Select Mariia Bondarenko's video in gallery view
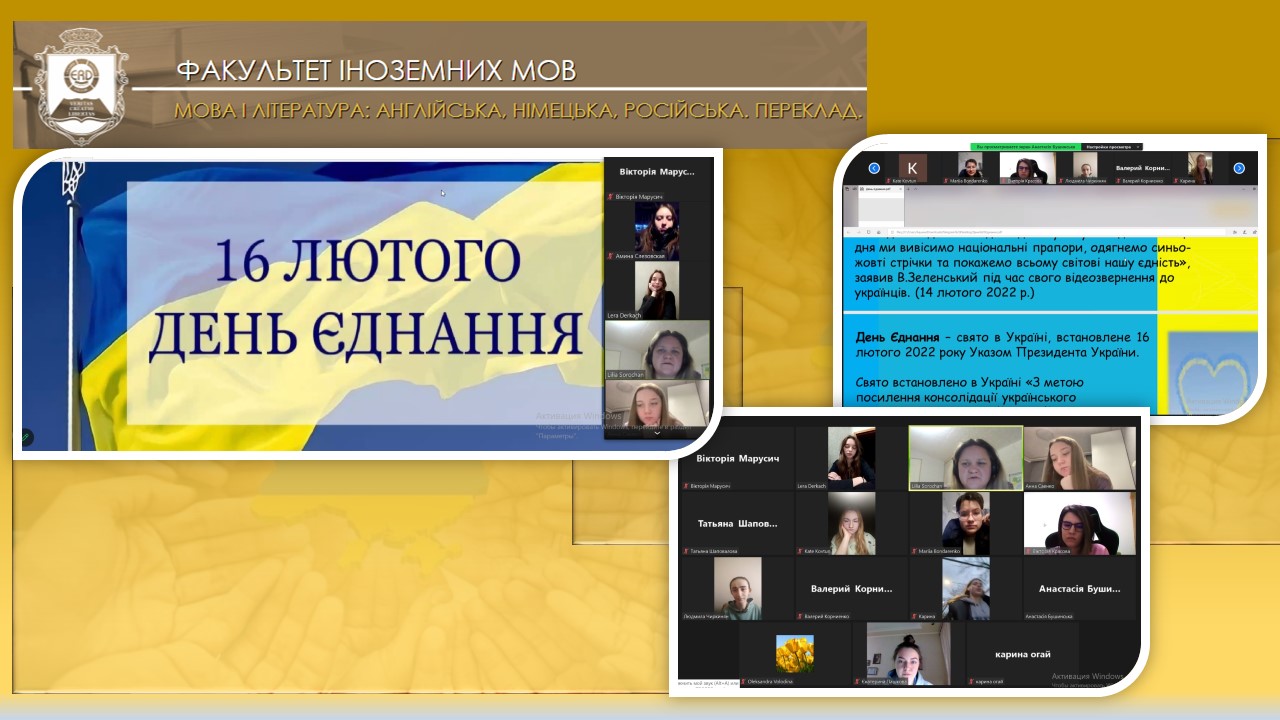This screenshot has height=720, width=1280. coord(966,523)
